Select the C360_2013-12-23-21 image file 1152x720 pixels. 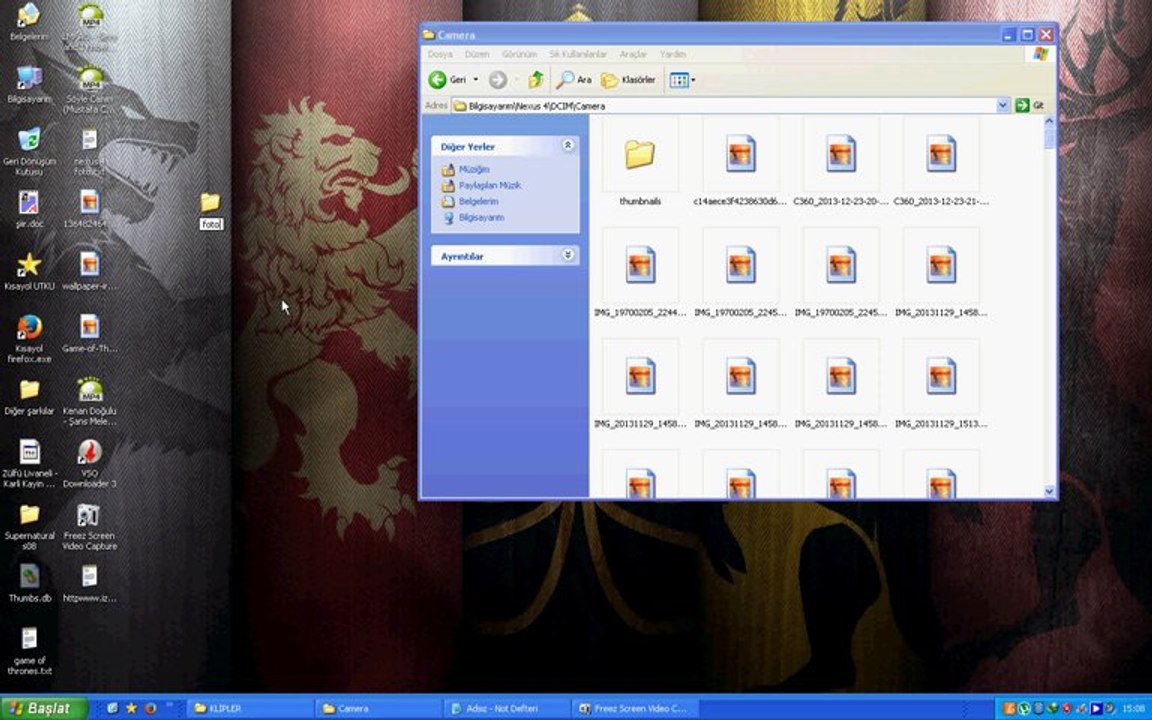[x=941, y=162]
